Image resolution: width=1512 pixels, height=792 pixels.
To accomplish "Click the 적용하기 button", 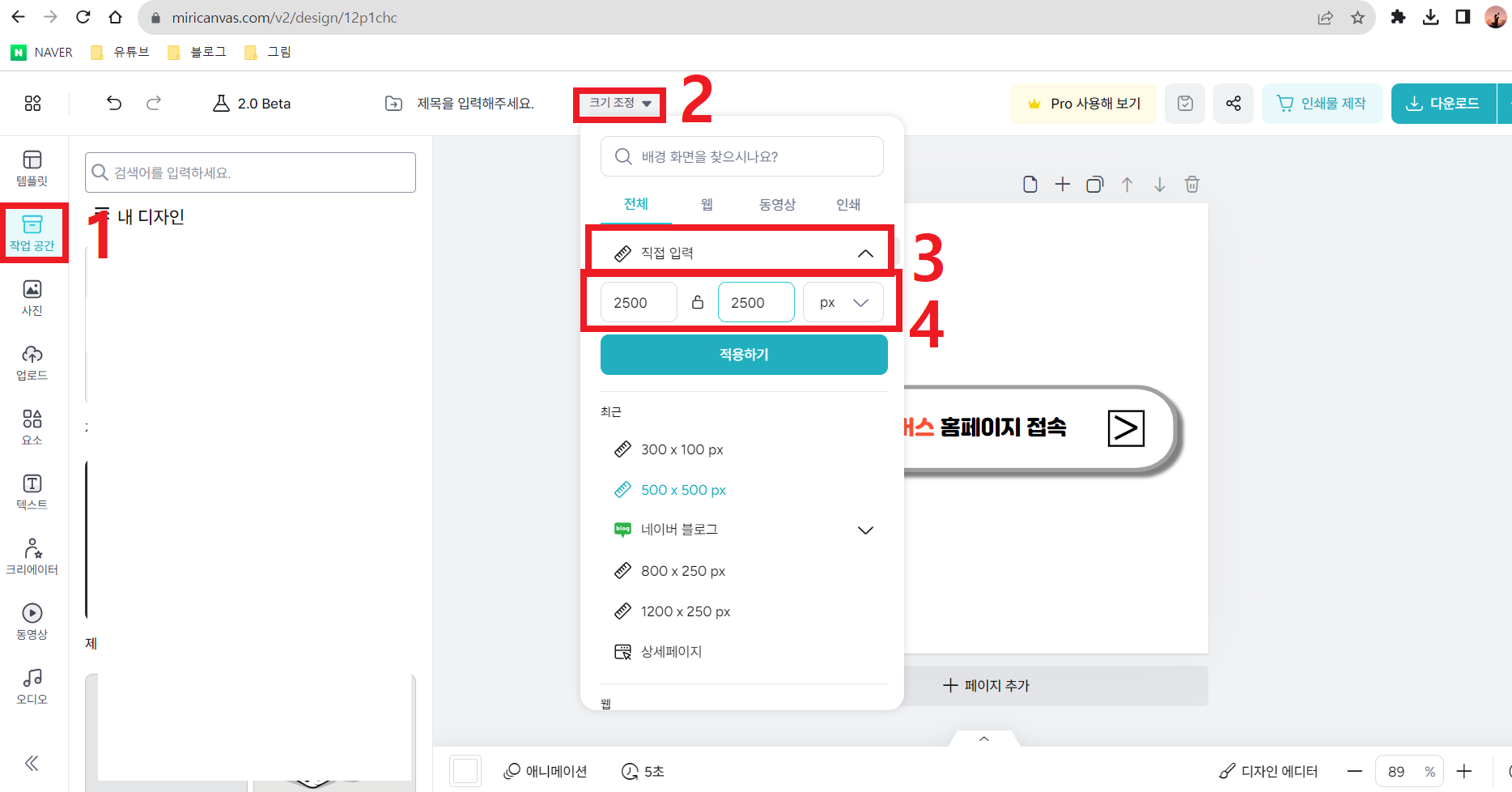I will click(743, 354).
